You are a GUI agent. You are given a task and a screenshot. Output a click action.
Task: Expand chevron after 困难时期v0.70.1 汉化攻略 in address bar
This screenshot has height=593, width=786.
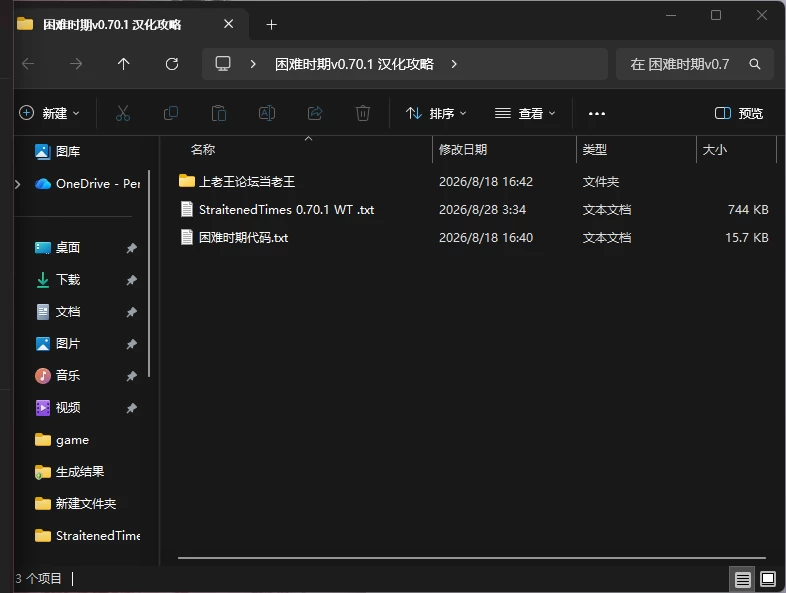[x=454, y=64]
